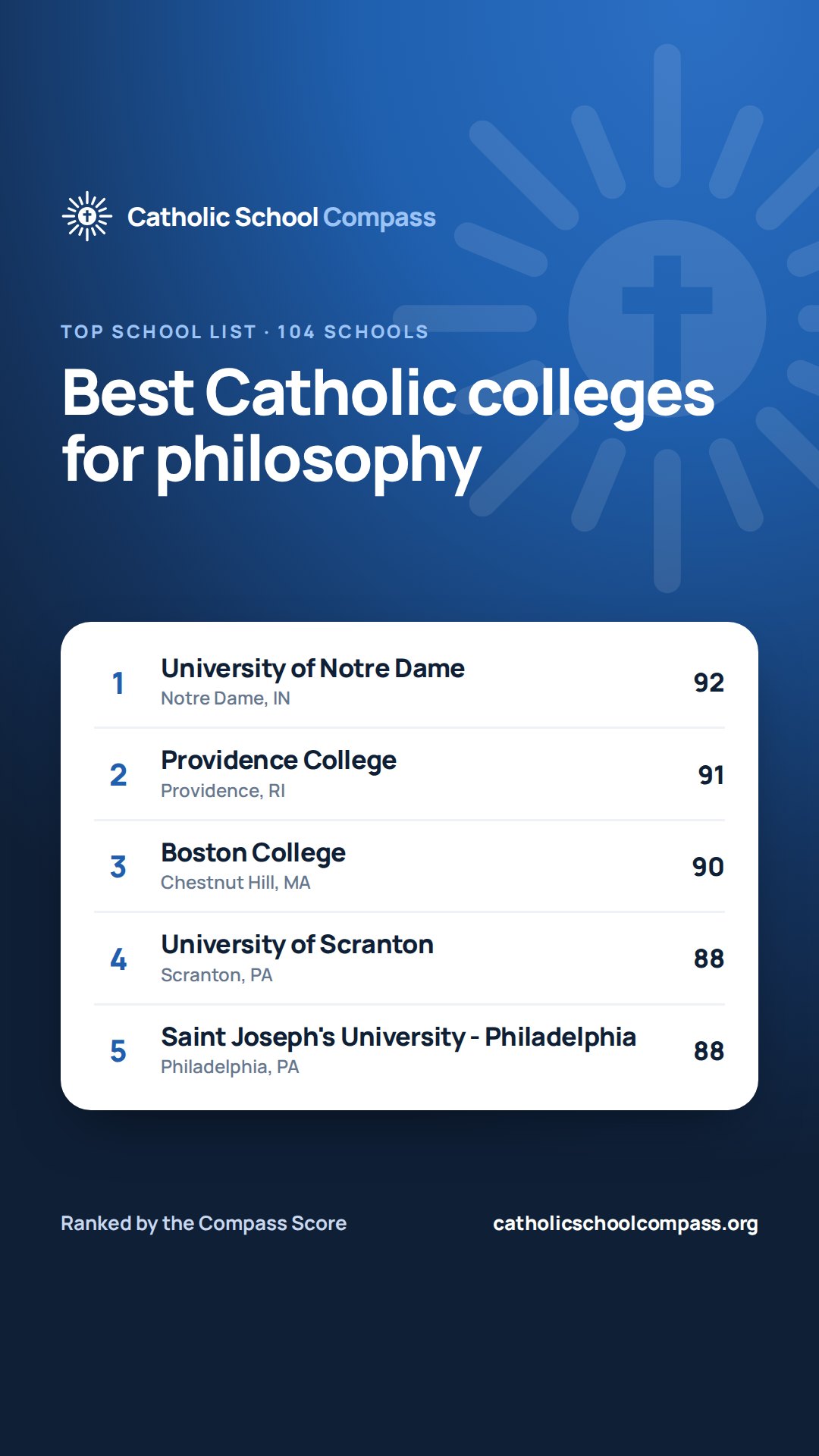
Task: Select the Boston College row
Action: [x=409, y=866]
